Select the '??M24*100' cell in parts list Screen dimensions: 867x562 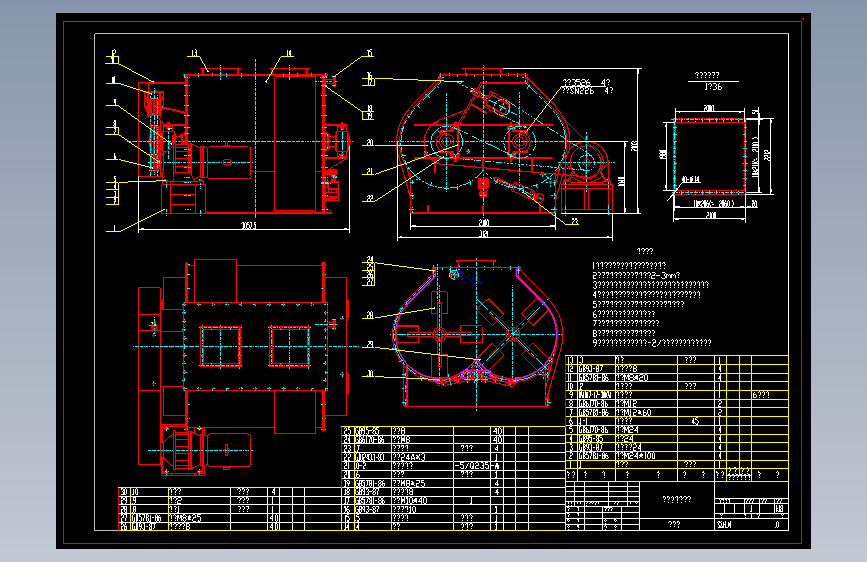pyautogui.click(x=636, y=456)
